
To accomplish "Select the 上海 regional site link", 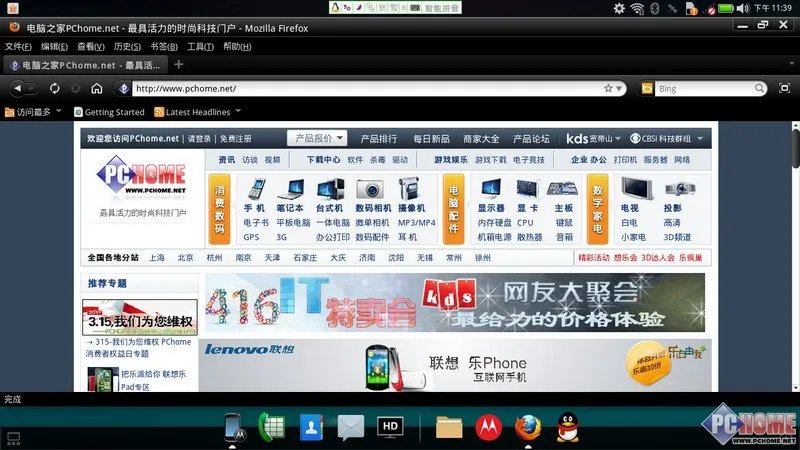I will click(x=157, y=258).
